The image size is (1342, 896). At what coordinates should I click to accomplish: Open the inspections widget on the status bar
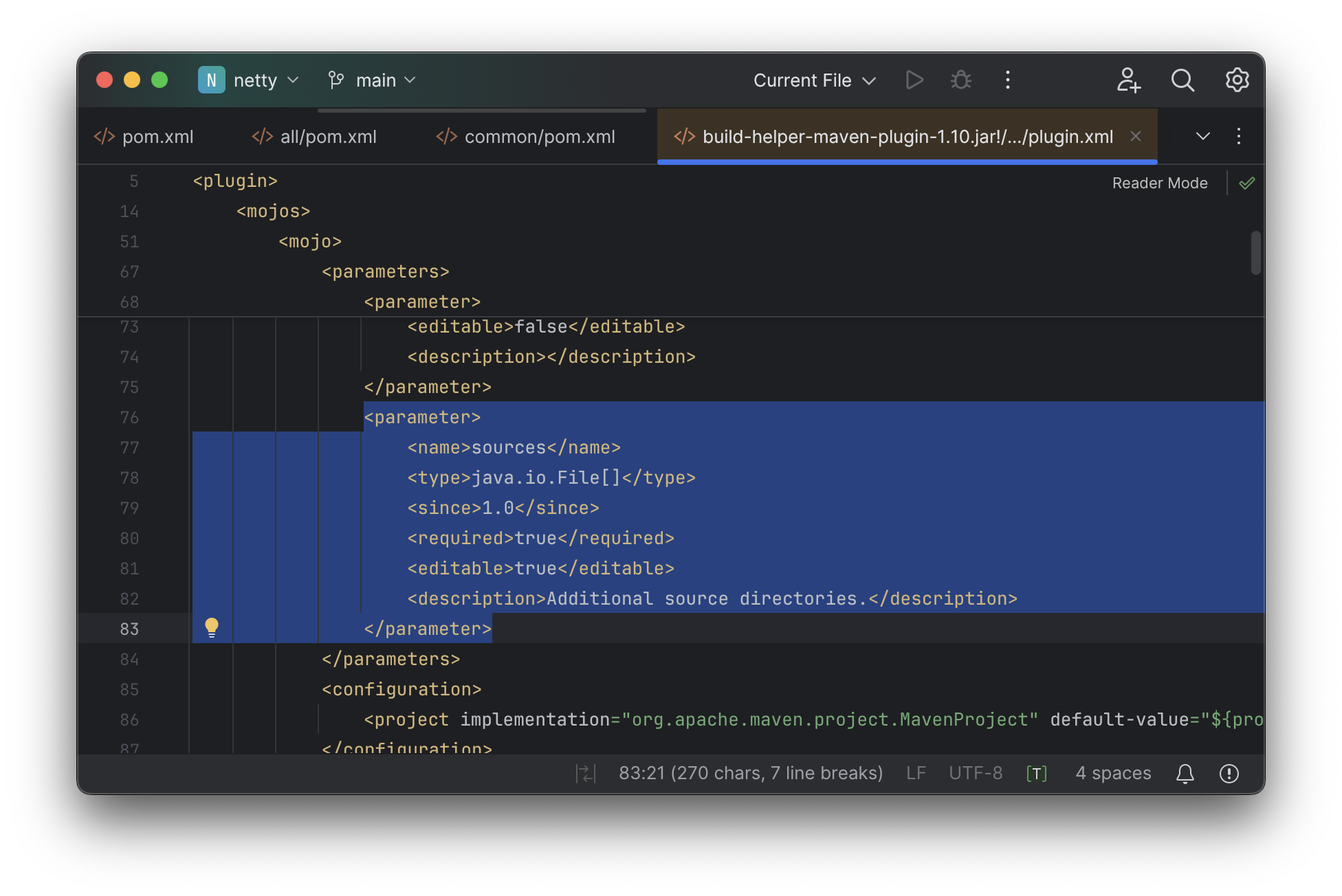click(x=1230, y=773)
